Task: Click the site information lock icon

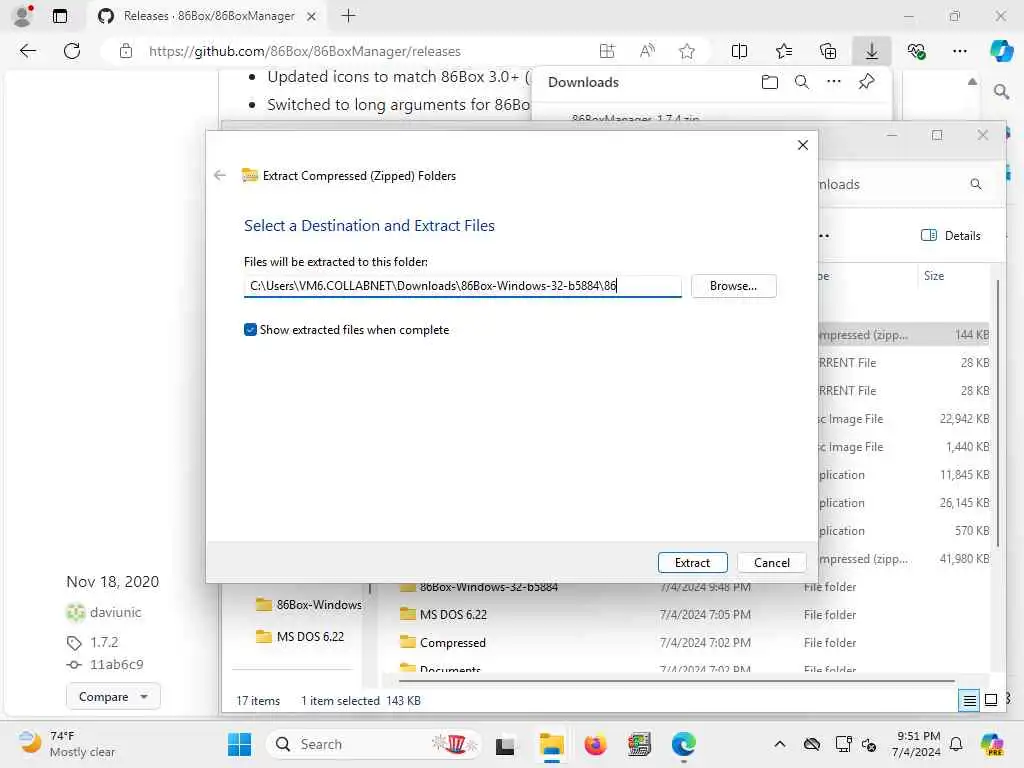Action: (x=125, y=51)
